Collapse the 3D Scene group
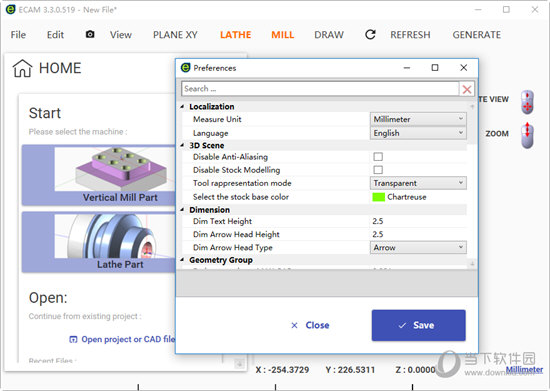Image resolution: width=550 pixels, height=391 pixels. (x=182, y=145)
